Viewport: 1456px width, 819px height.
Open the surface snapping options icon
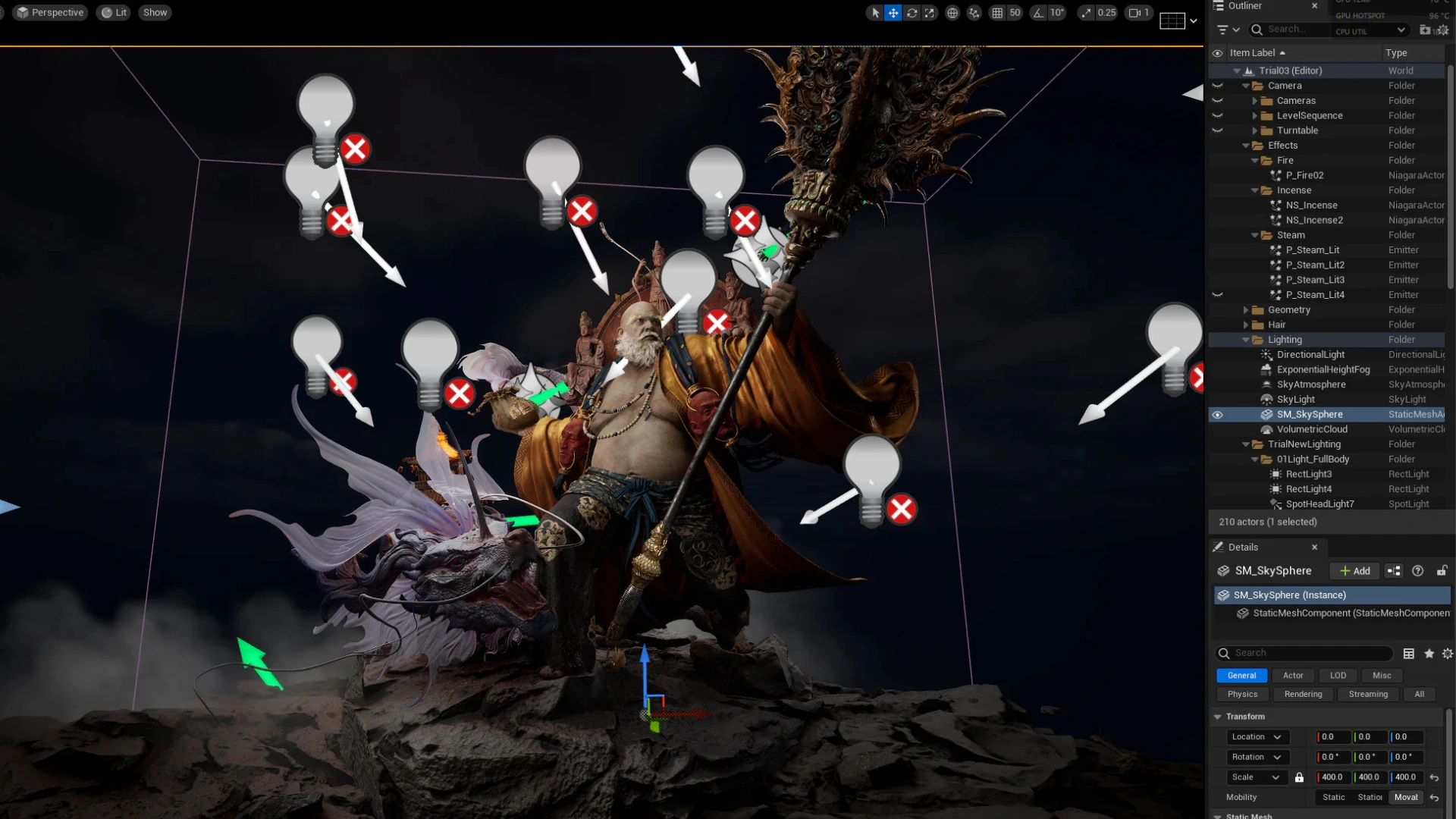point(974,13)
